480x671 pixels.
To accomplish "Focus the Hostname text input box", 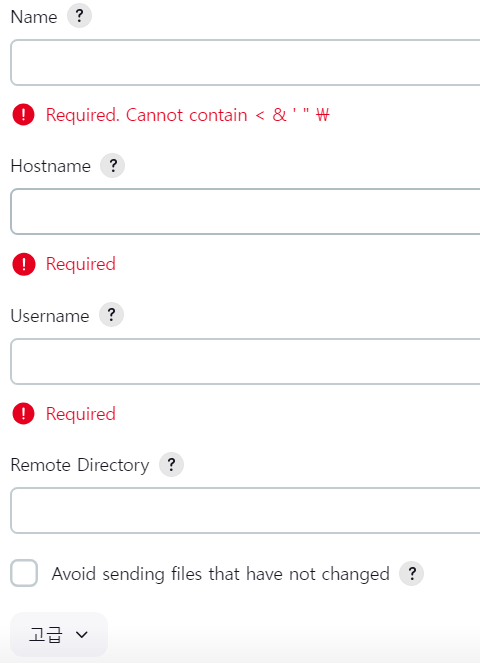I will tap(245, 211).
